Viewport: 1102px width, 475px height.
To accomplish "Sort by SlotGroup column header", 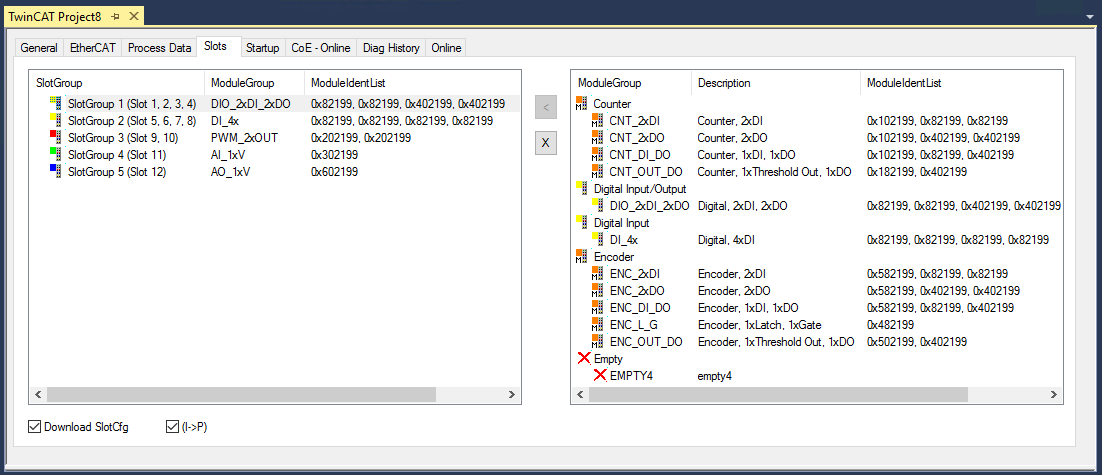I will coord(117,82).
